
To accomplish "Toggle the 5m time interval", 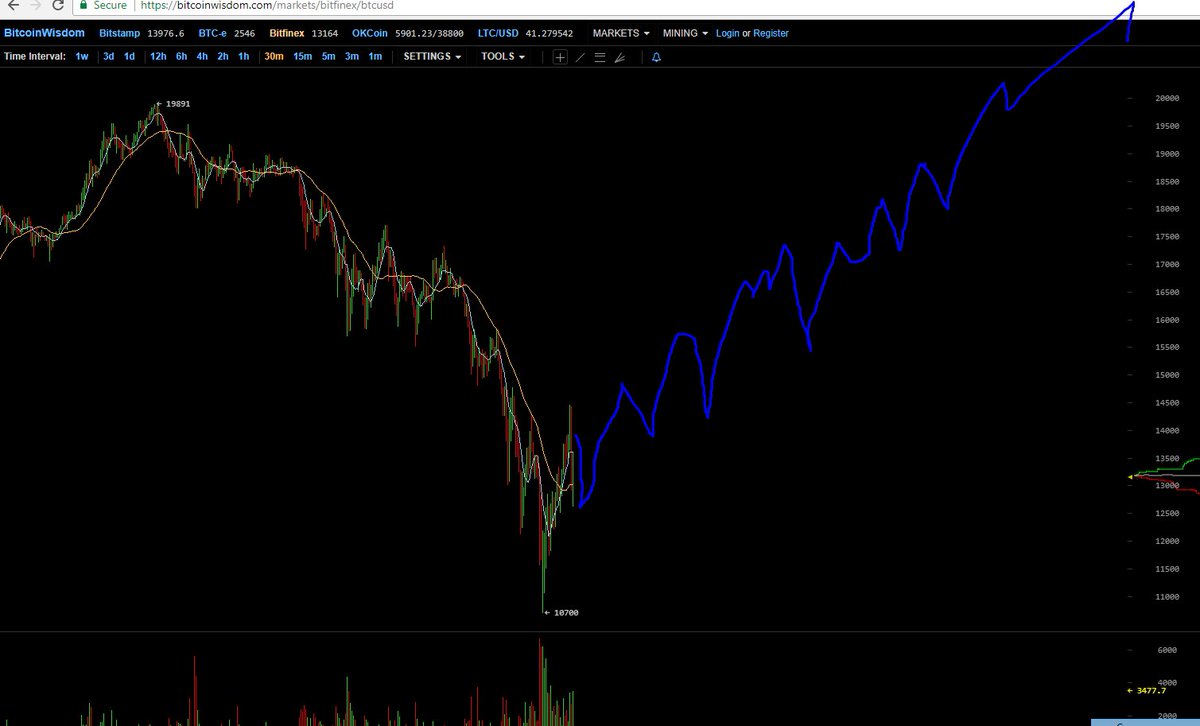I will coord(328,57).
